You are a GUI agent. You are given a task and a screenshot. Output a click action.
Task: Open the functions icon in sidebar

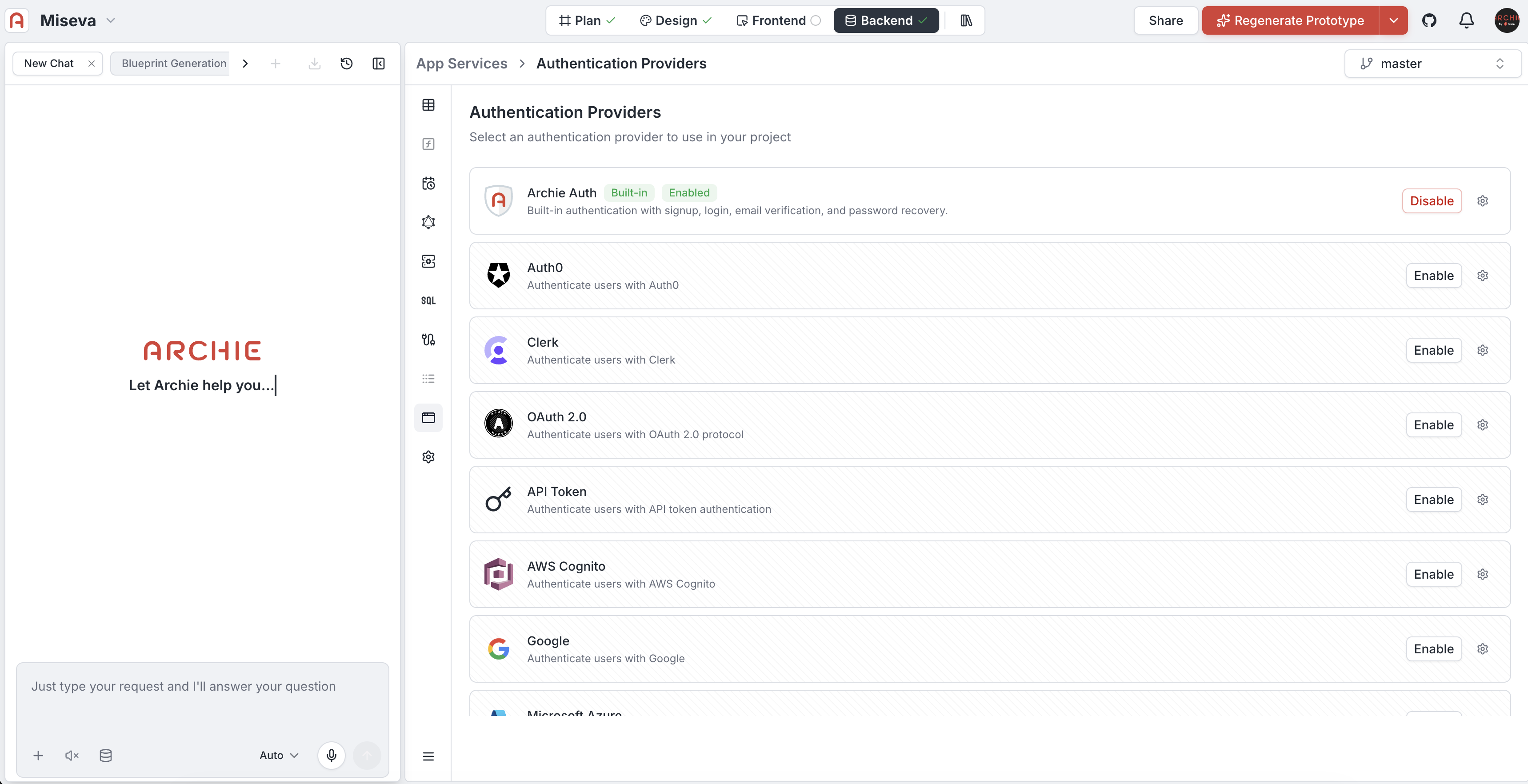(x=428, y=144)
